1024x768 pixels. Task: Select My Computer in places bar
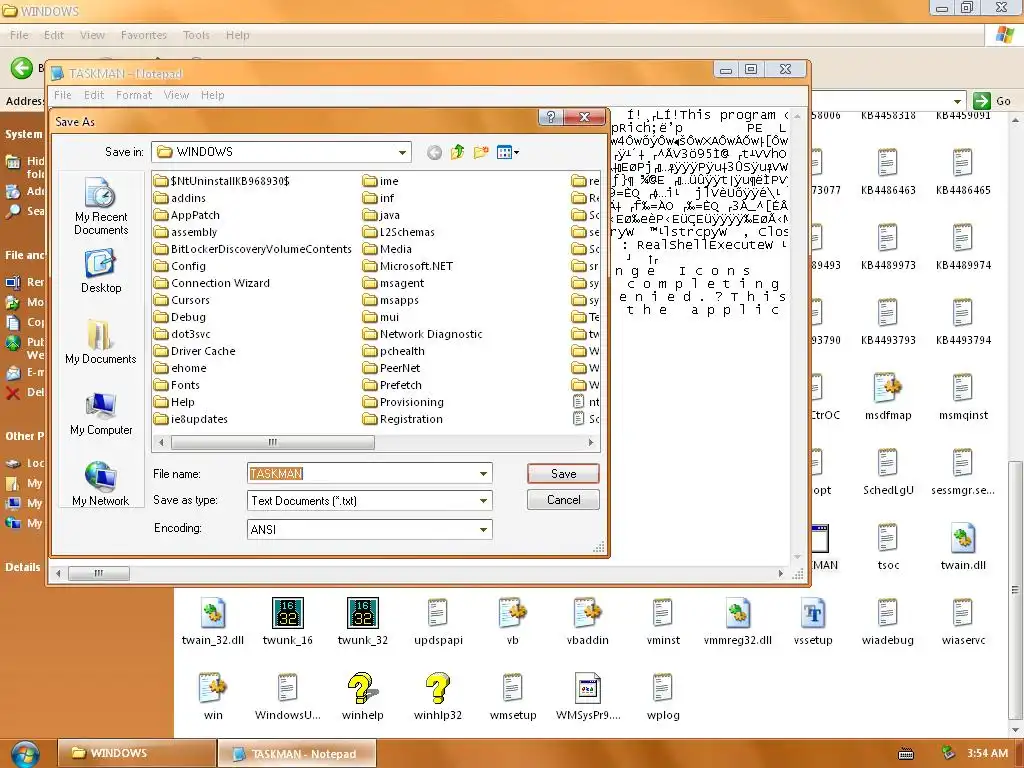(101, 413)
